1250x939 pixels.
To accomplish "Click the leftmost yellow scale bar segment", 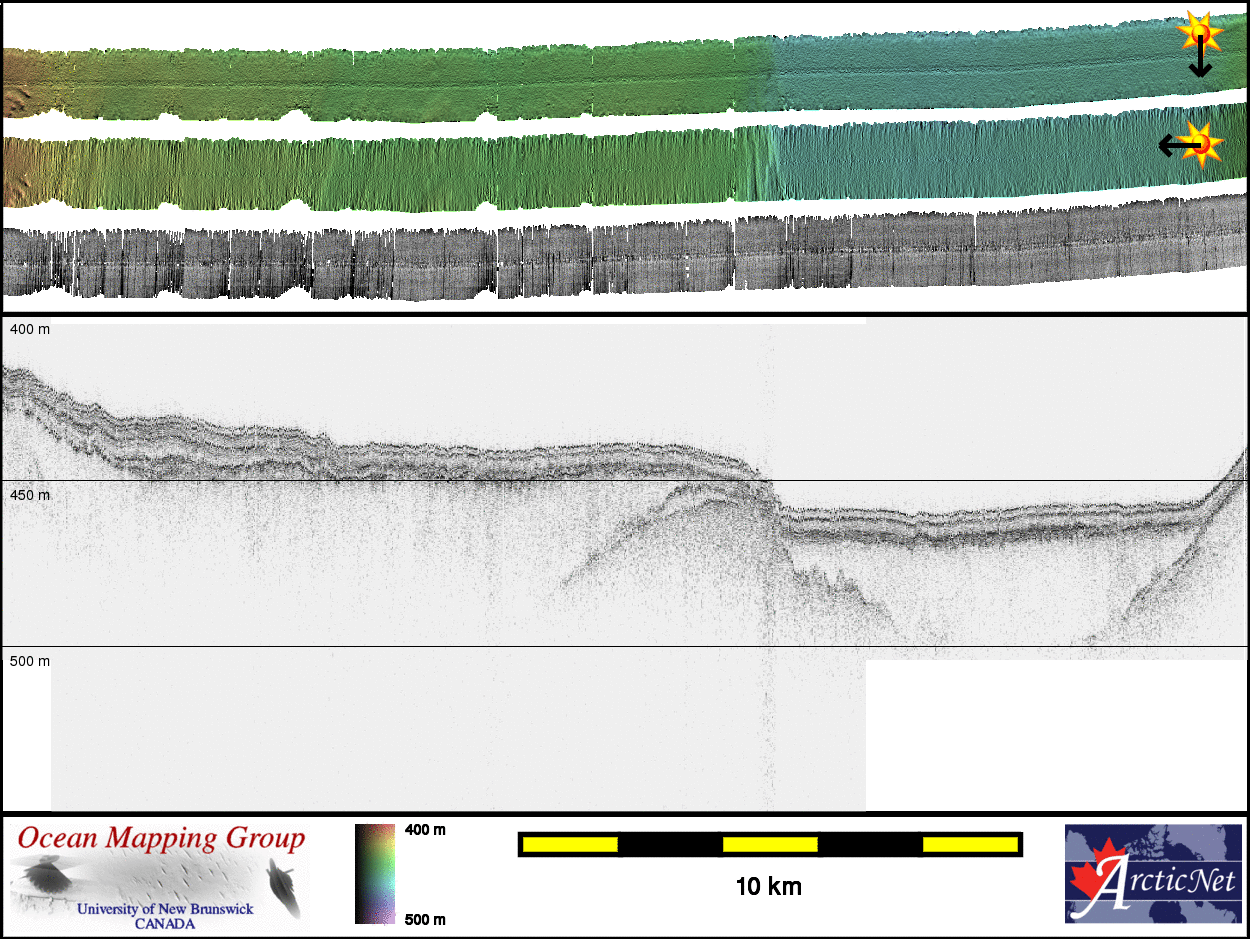I will [570, 845].
